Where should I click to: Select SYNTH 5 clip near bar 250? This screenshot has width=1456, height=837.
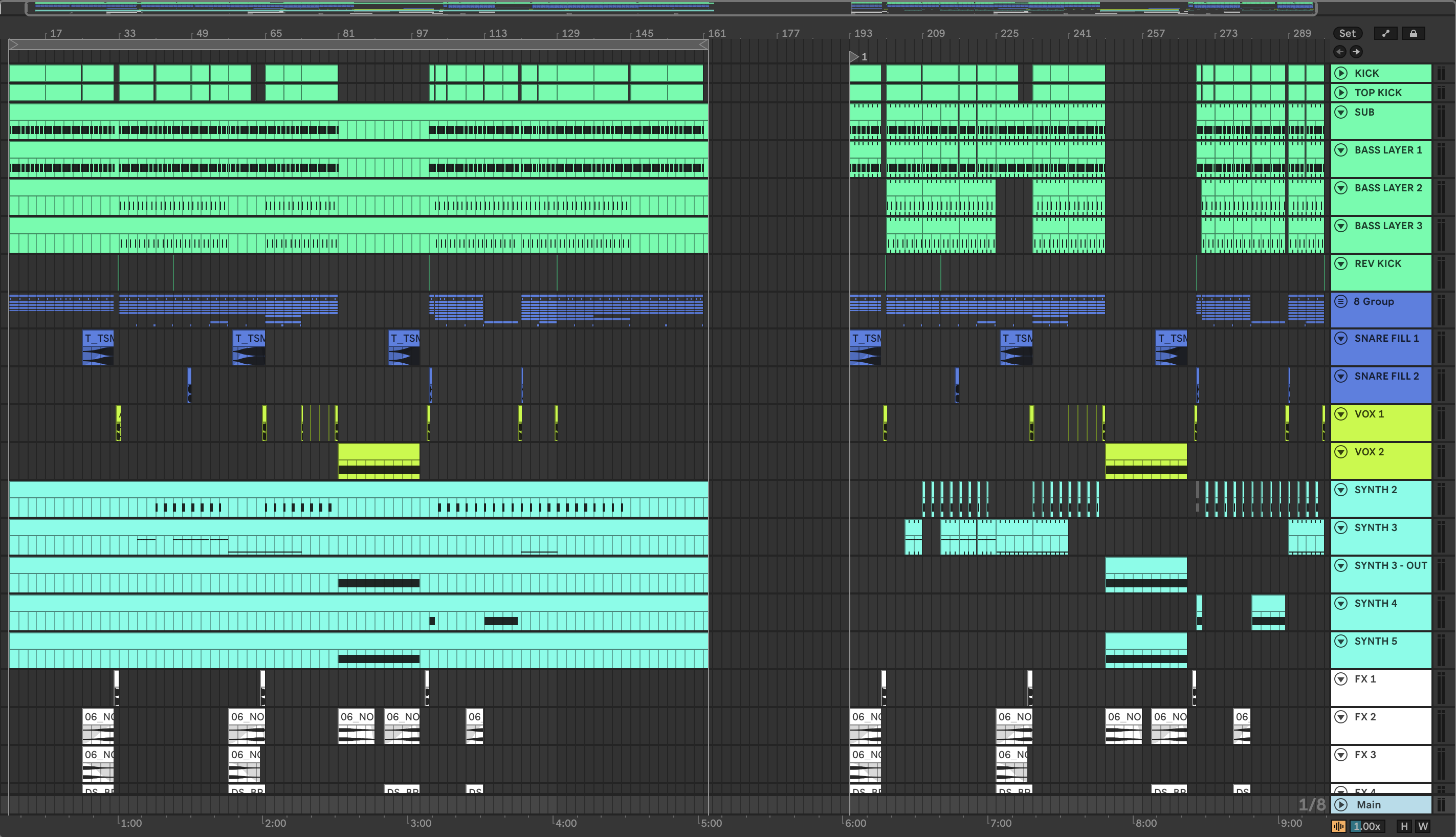click(x=1146, y=651)
